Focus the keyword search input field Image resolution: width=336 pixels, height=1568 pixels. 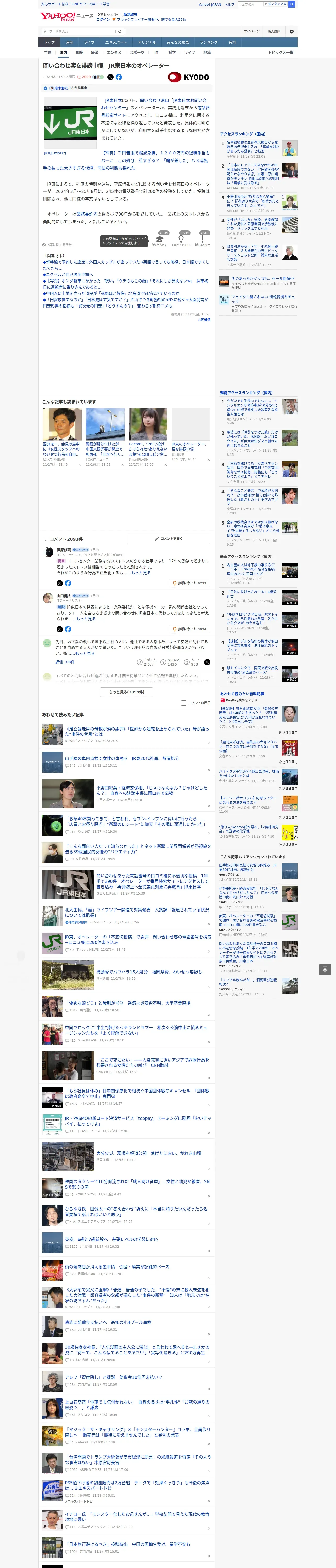click(x=78, y=31)
